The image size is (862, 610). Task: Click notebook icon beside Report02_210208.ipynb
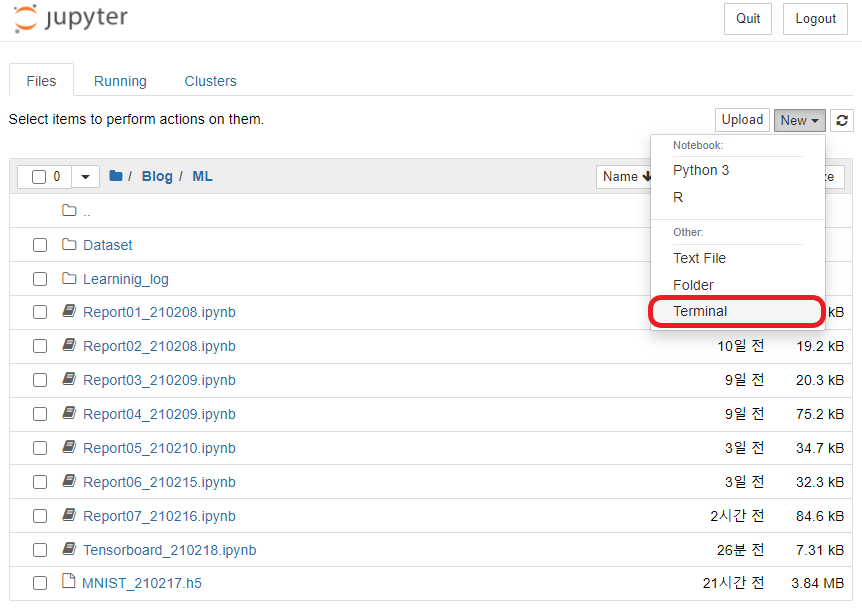point(69,346)
